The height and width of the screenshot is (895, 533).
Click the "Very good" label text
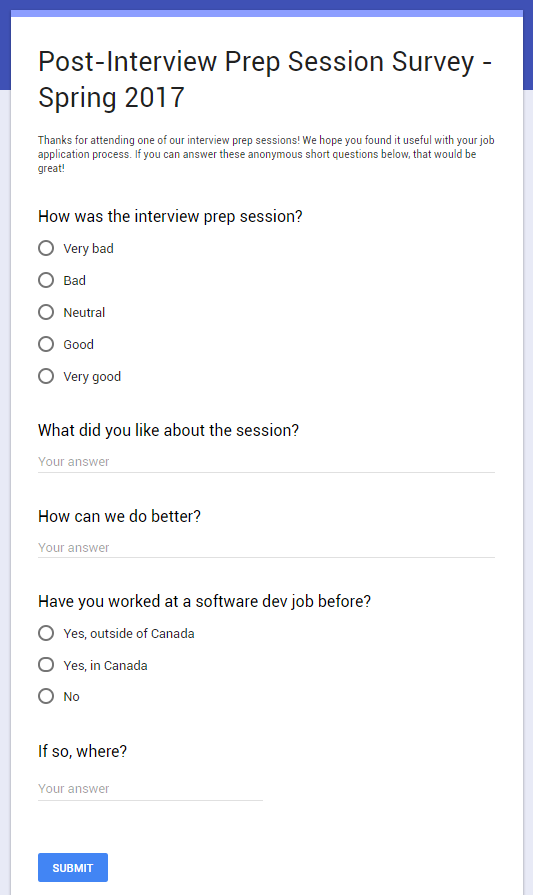coord(92,377)
